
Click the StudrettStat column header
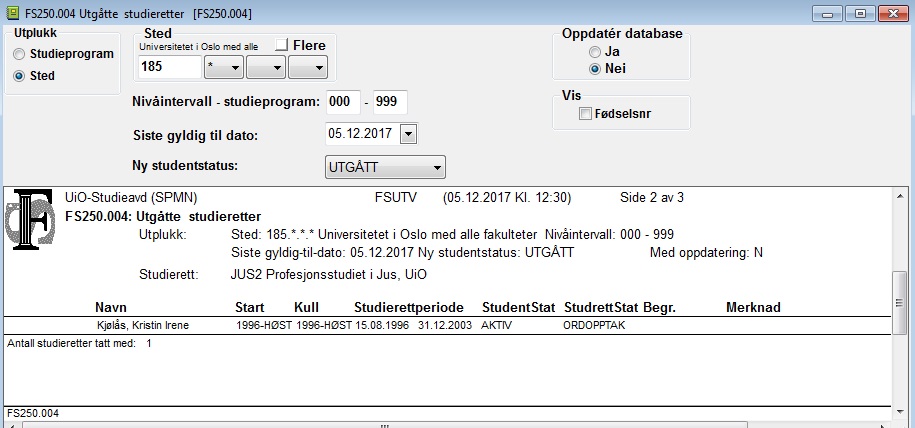[x=602, y=308]
